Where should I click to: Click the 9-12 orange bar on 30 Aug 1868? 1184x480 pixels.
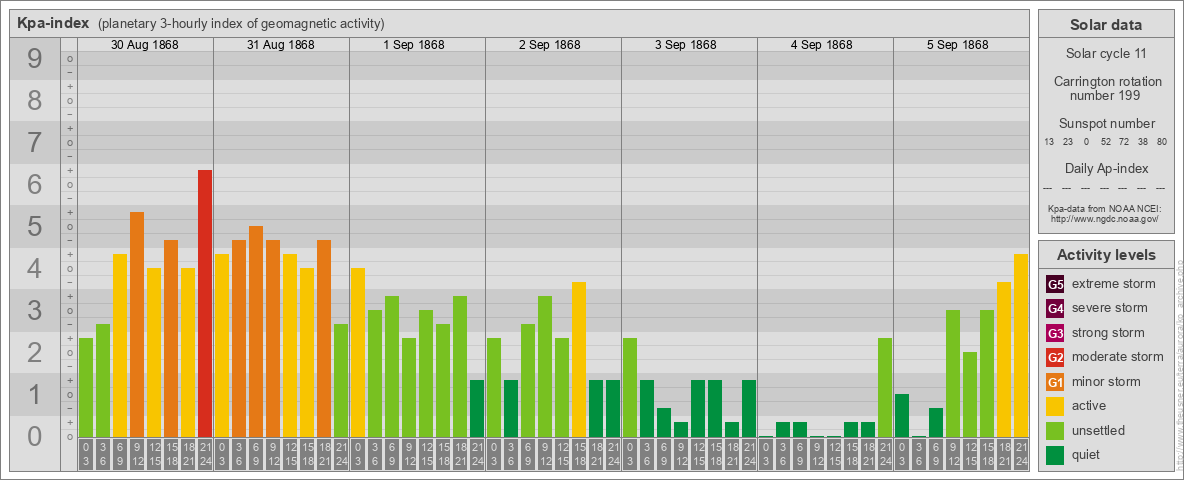(x=137, y=325)
